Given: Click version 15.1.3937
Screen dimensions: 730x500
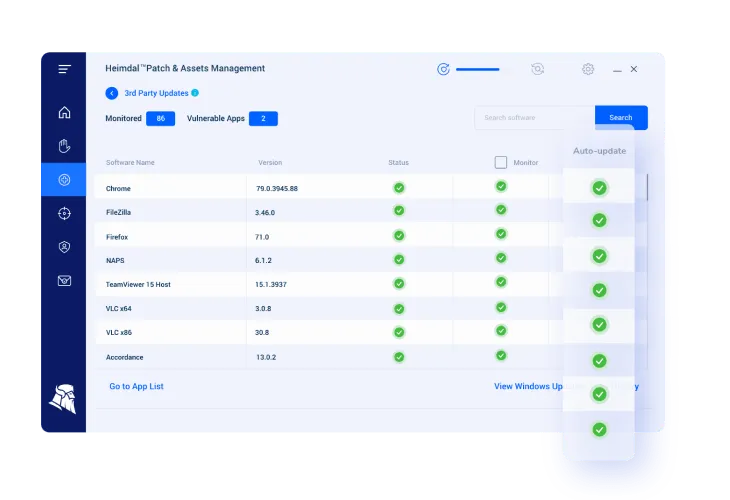Looking at the screenshot, I should [271, 284].
